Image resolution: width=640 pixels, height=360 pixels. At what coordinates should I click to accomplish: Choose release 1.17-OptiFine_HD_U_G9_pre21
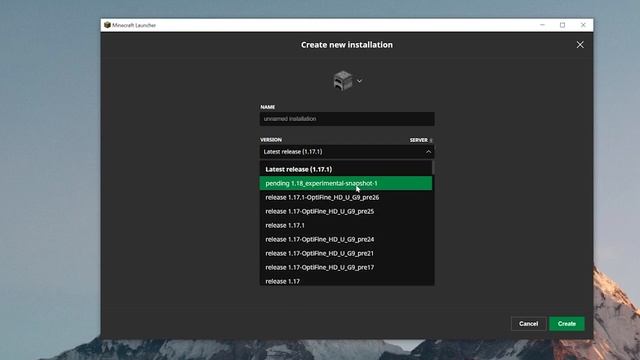[345, 253]
